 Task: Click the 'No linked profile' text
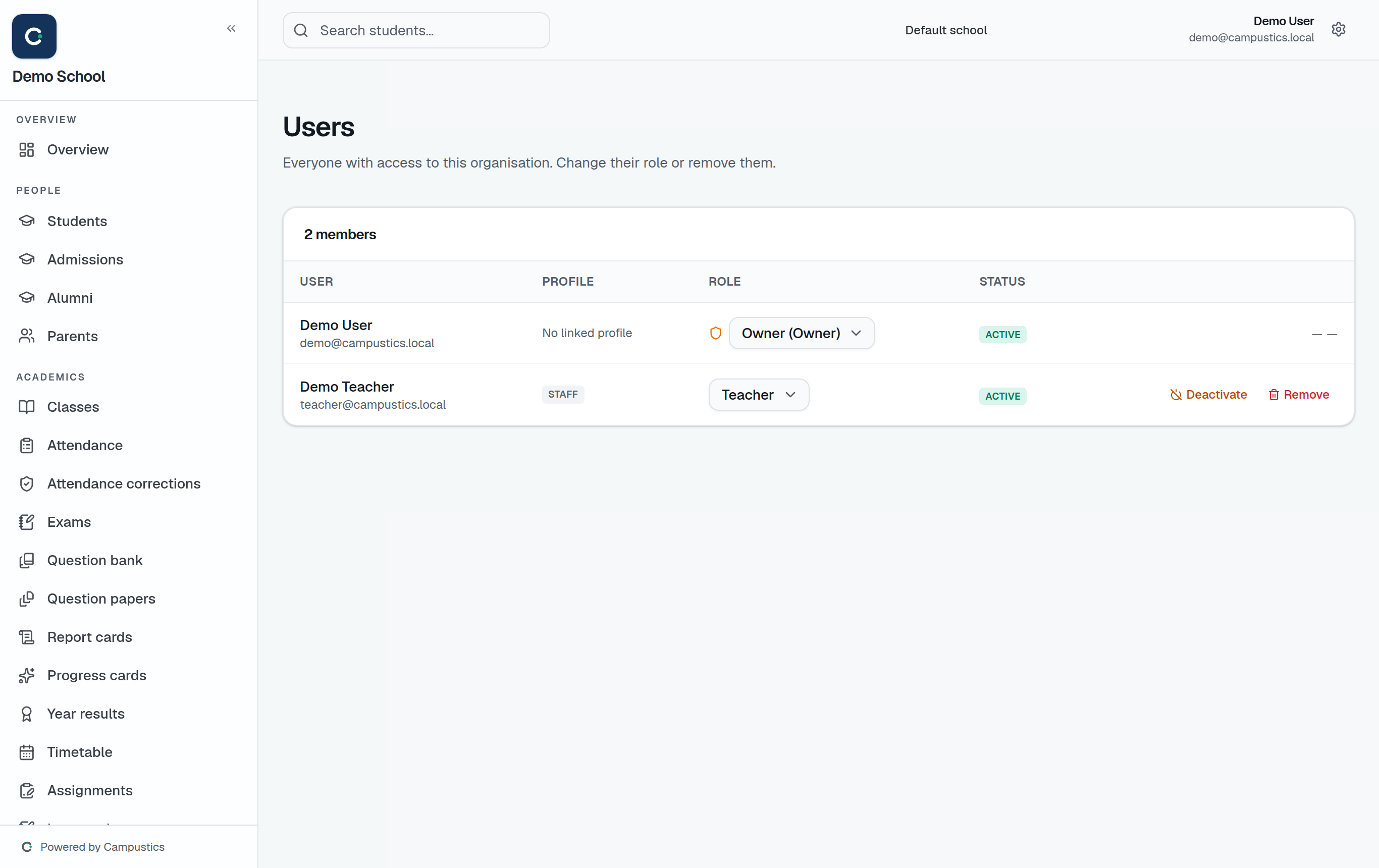587,333
